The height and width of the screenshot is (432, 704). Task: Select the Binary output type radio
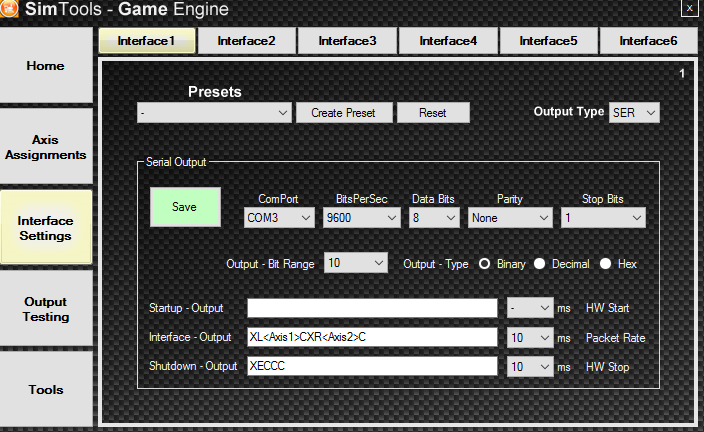(485, 264)
